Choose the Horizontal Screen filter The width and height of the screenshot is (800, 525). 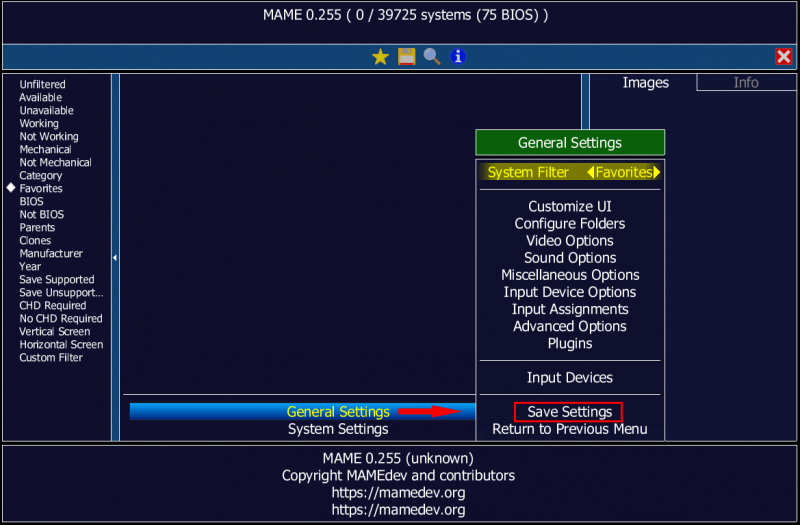(61, 344)
